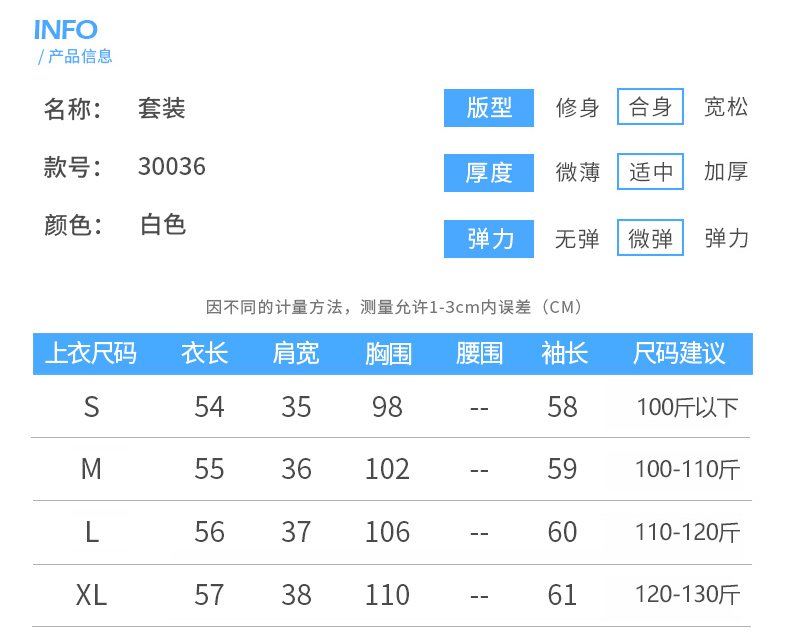
Task: Choose the 宽松 fit option
Action: coord(725,107)
